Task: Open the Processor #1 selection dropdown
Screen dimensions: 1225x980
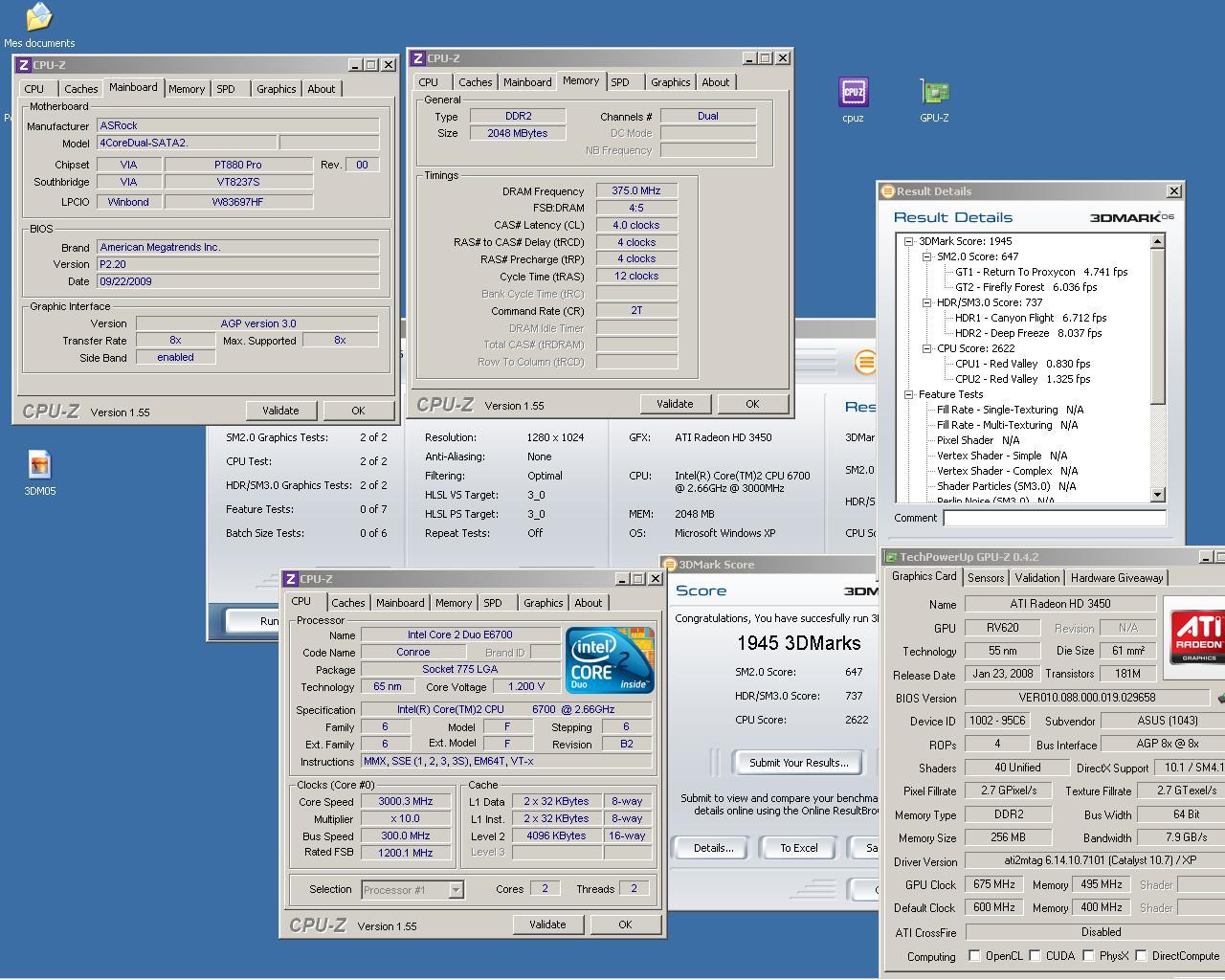Action: coord(456,890)
